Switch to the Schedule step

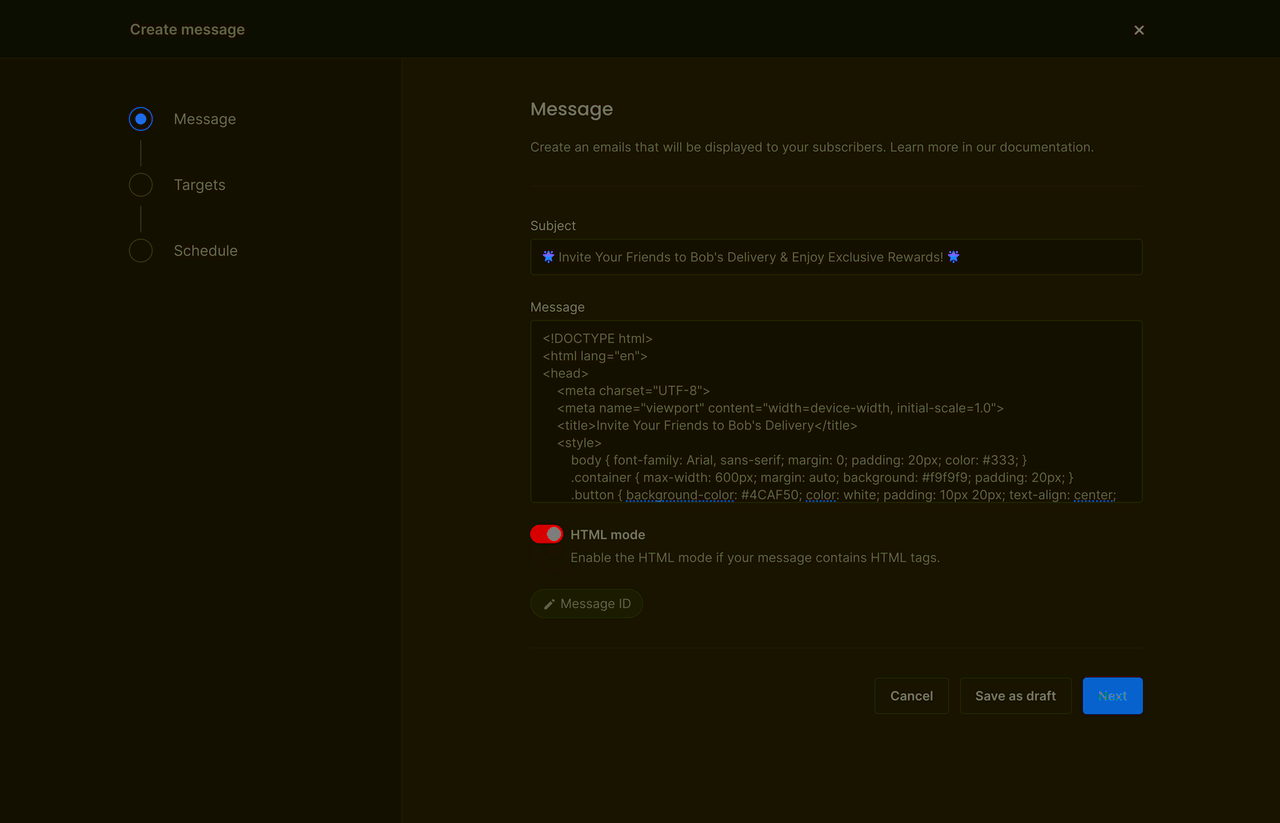point(205,250)
